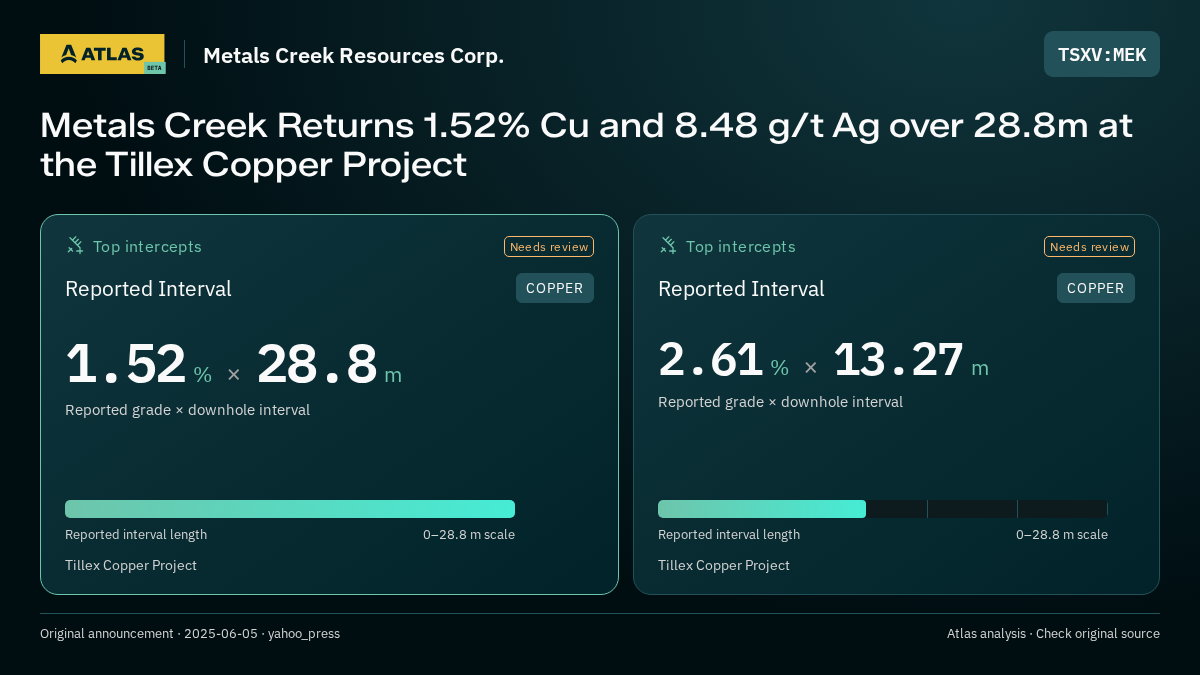Click Top intercepts label on the 2.61% card
This screenshot has width=1200, height=675.
coord(741,246)
